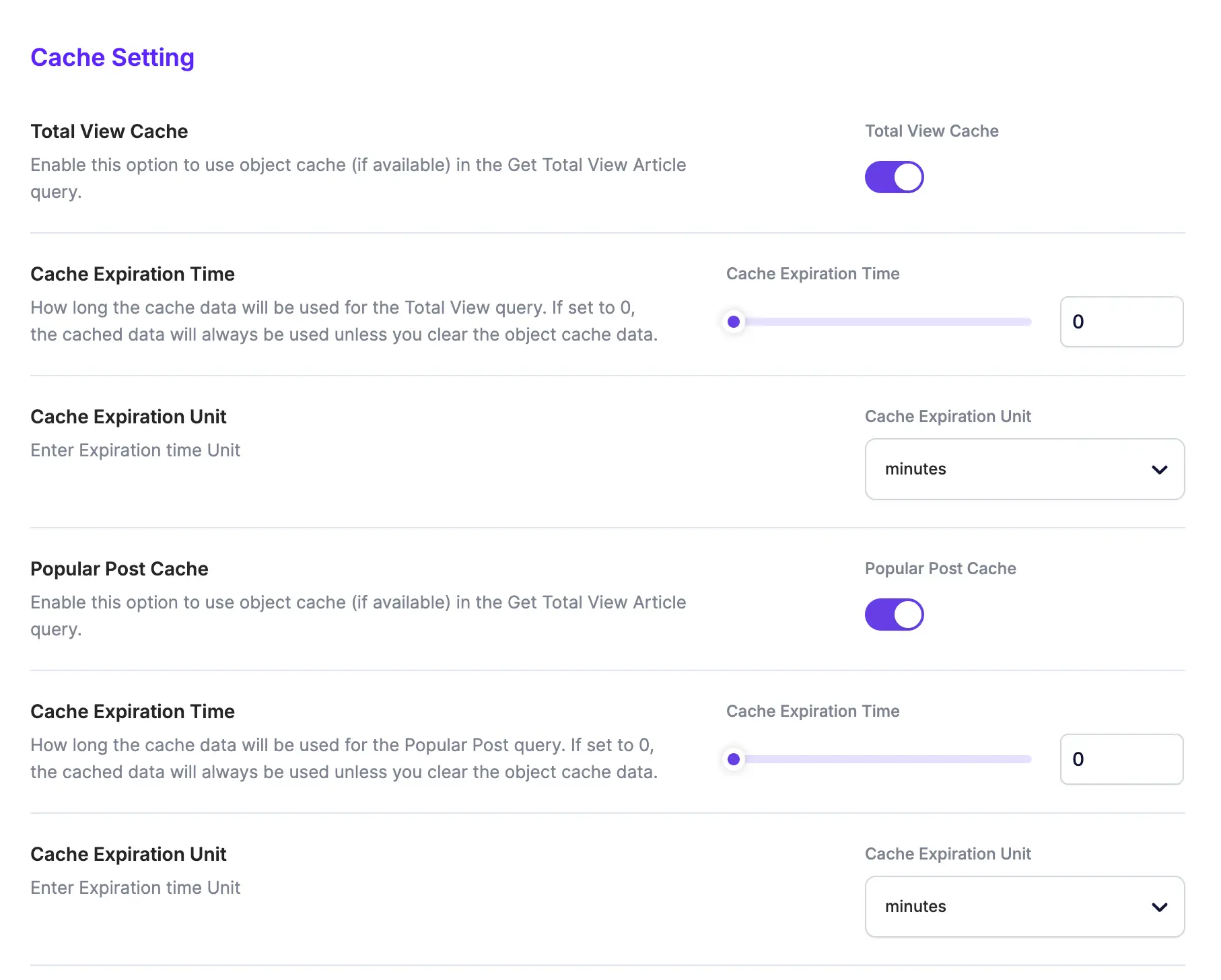The image size is (1221, 980).
Task: Click the Total View expiration slider handle
Action: pyautogui.click(x=734, y=322)
